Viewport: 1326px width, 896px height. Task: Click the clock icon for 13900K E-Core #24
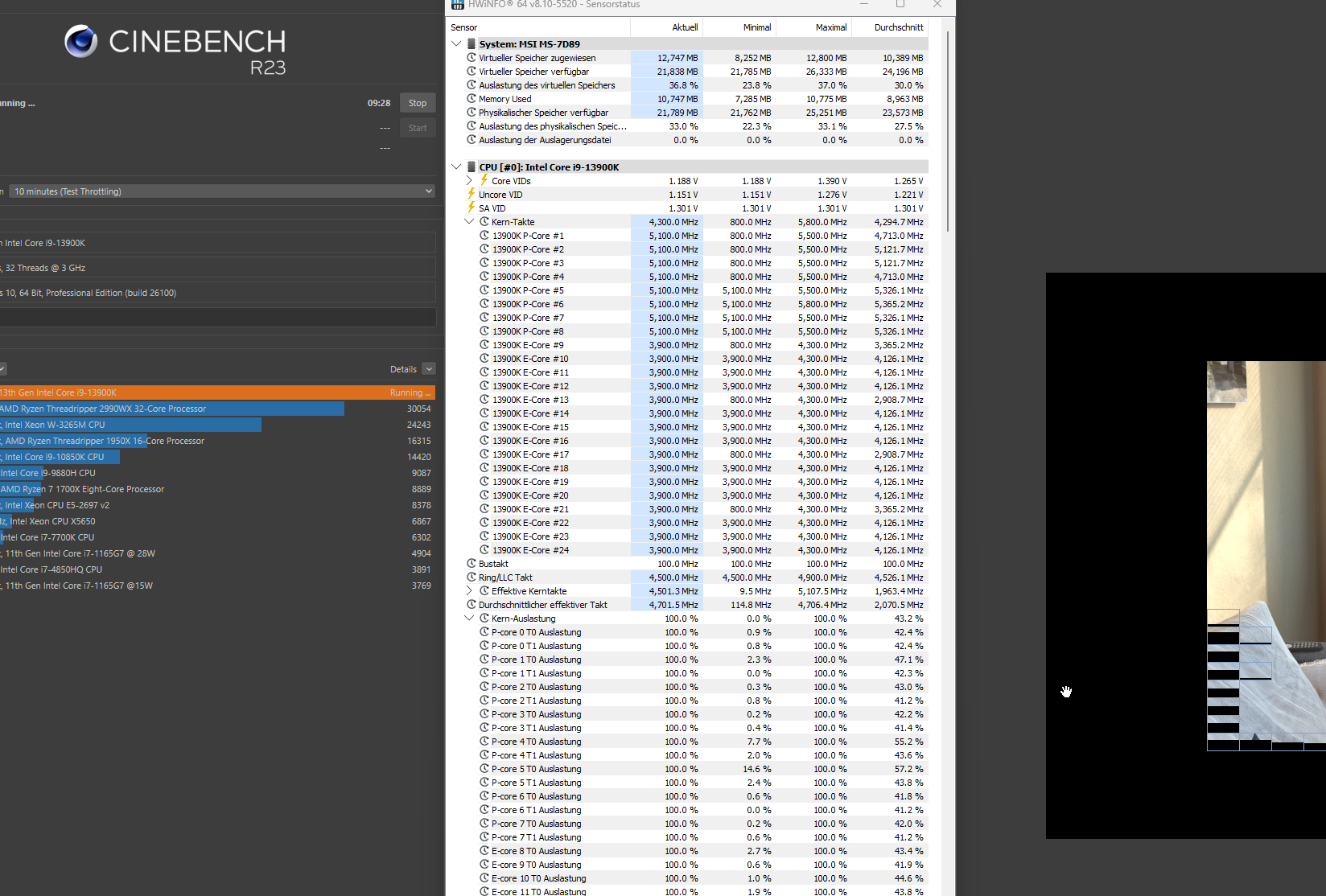[484, 550]
